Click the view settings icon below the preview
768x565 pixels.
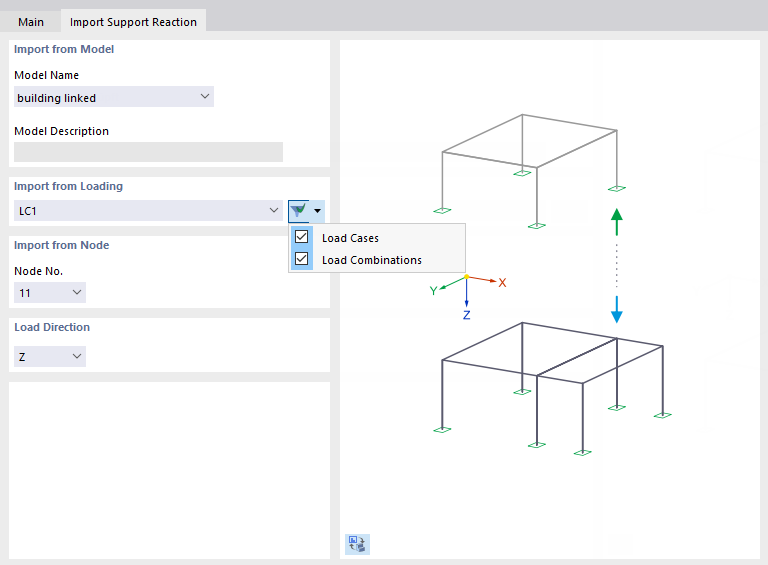pyautogui.click(x=357, y=544)
